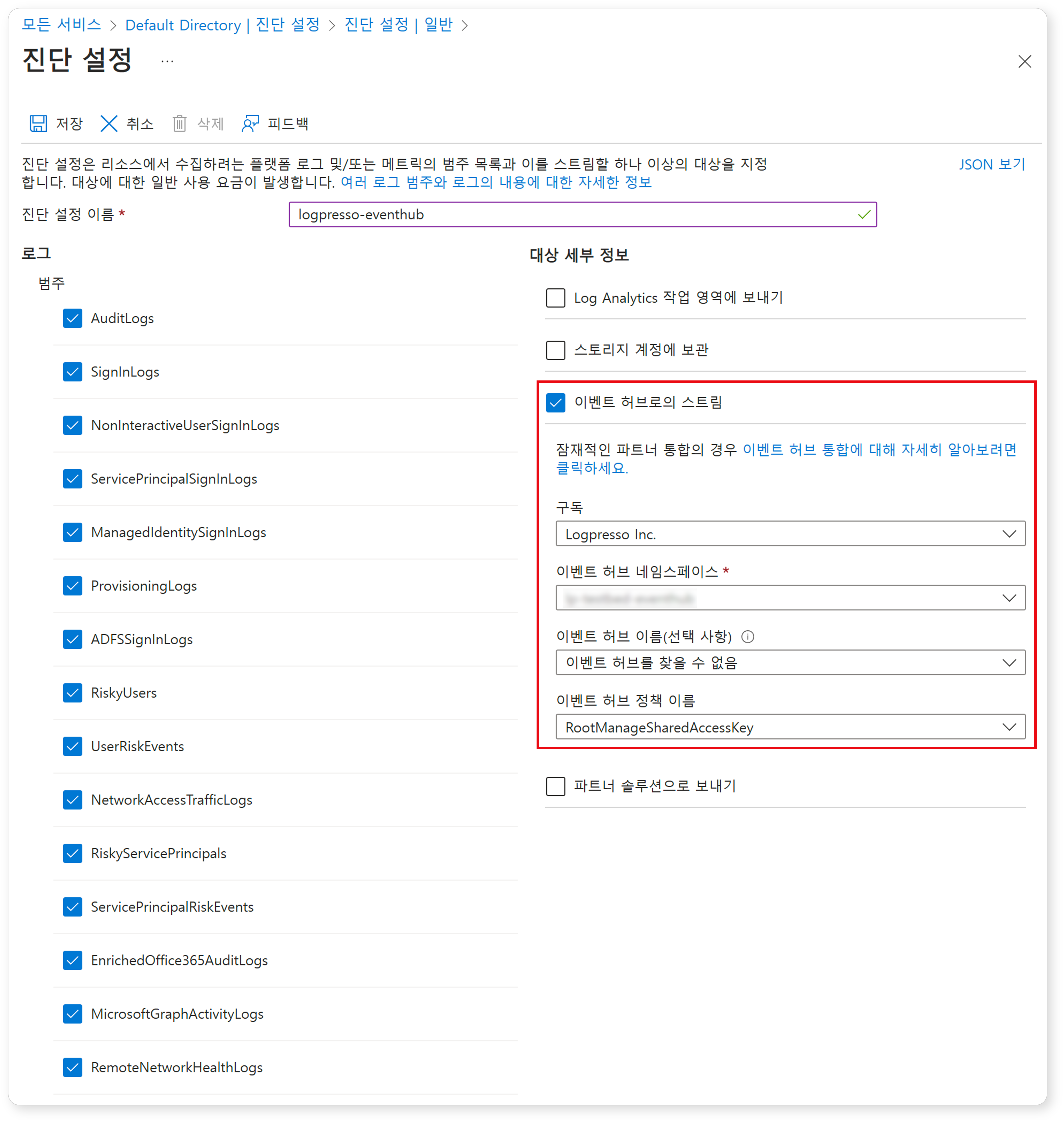Go to 진단 설정 | 일반 breadcrumb
Viewport: 1064px width, 1122px height.
(x=399, y=25)
